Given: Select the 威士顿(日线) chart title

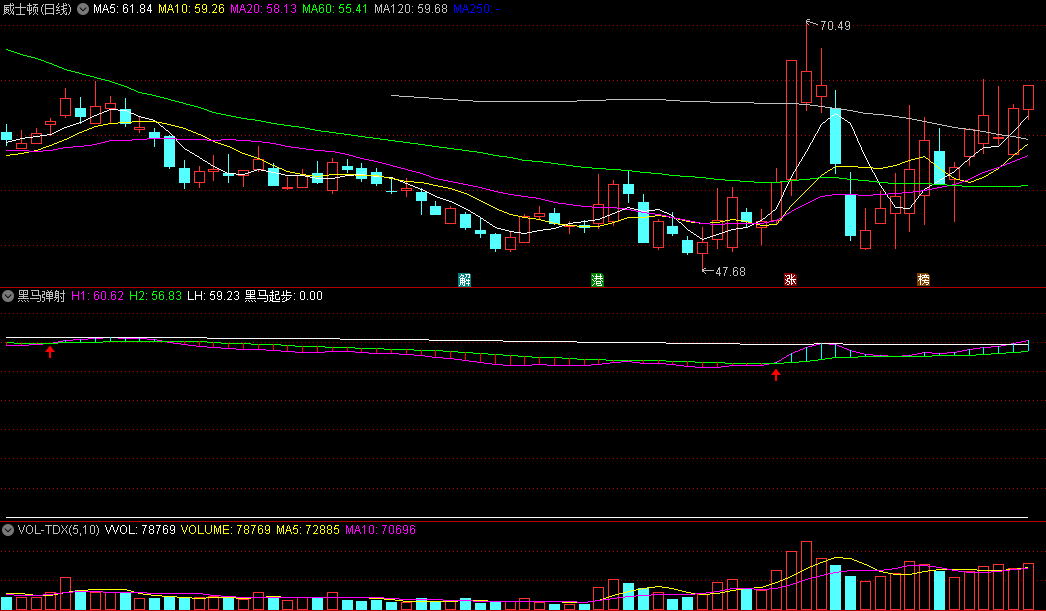Looking at the screenshot, I should tap(37, 9).
